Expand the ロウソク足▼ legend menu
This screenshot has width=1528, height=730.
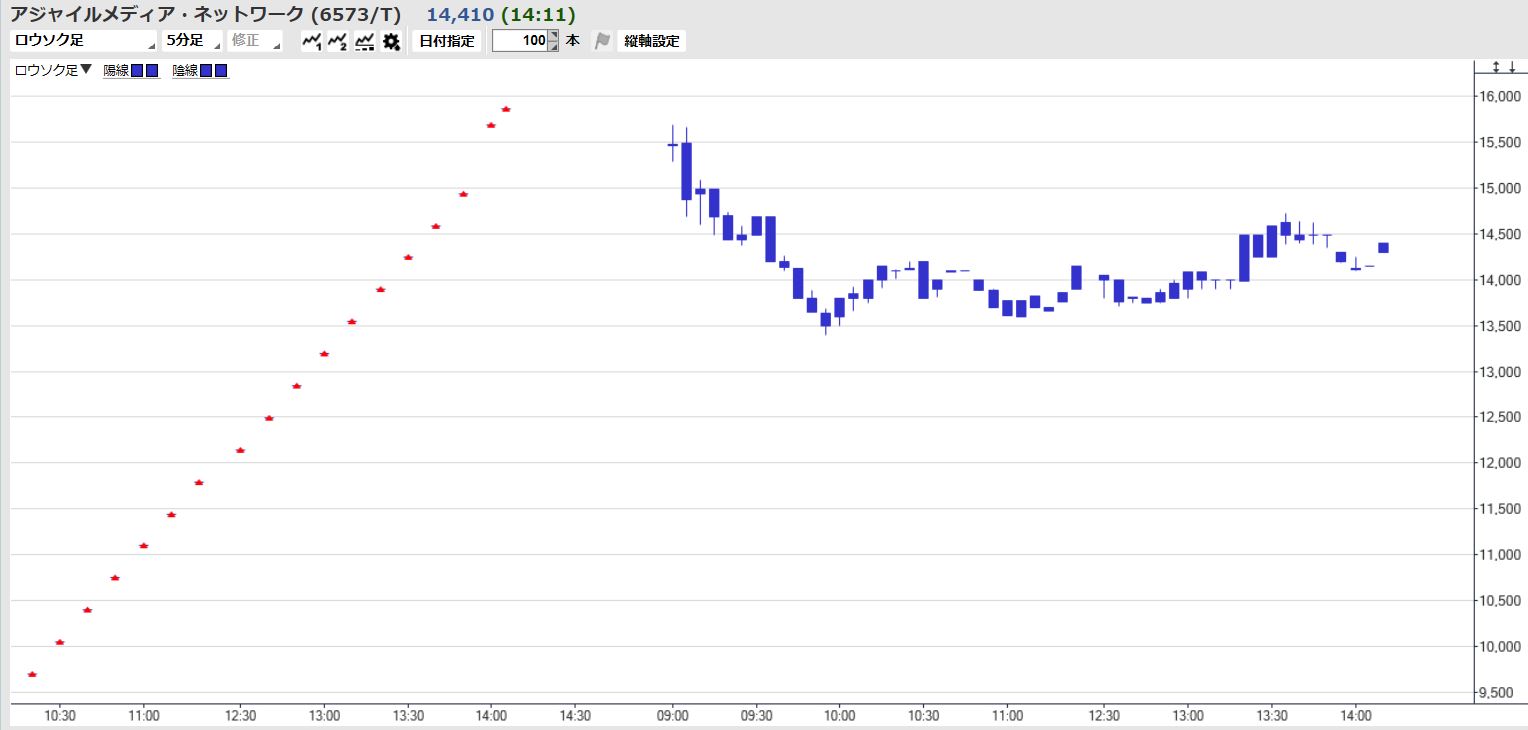53,70
